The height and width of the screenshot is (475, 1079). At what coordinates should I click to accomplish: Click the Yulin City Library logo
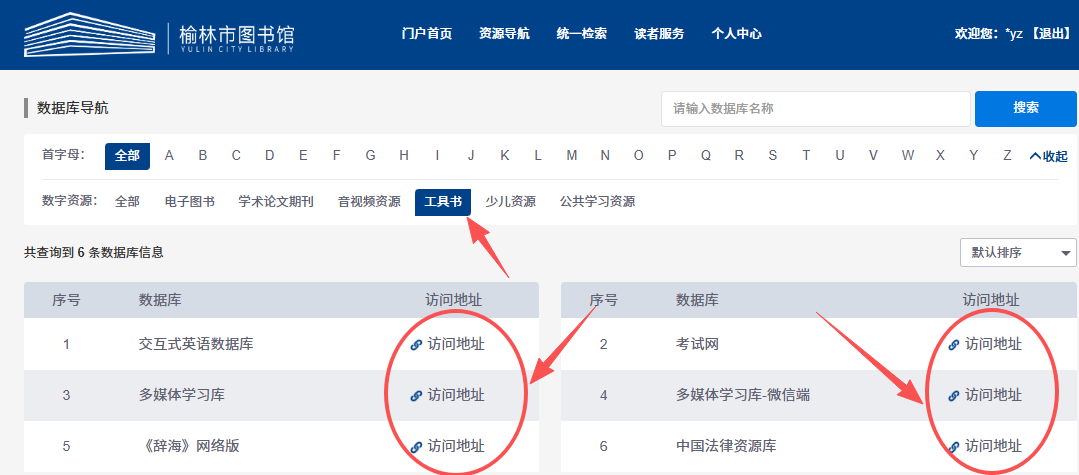(x=159, y=35)
